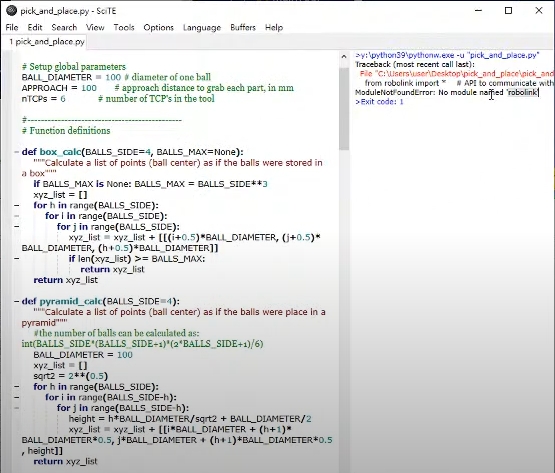This screenshot has width=555, height=473.
Task: Open the Edit menu
Action: (x=35, y=28)
